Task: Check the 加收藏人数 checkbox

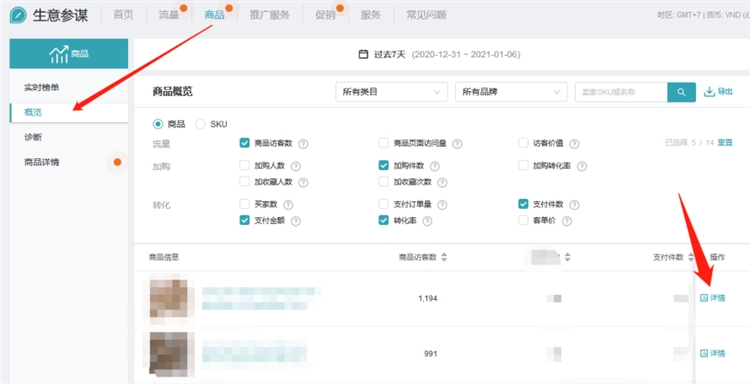Action: tap(244, 182)
